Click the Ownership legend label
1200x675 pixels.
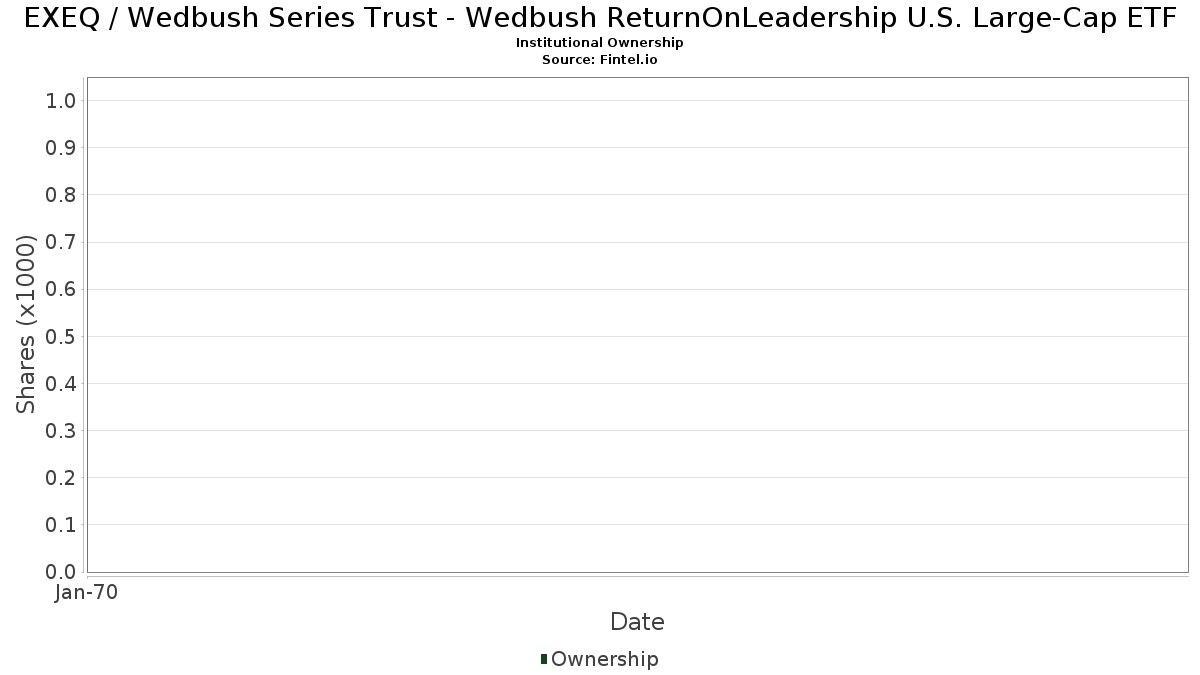tap(604, 659)
